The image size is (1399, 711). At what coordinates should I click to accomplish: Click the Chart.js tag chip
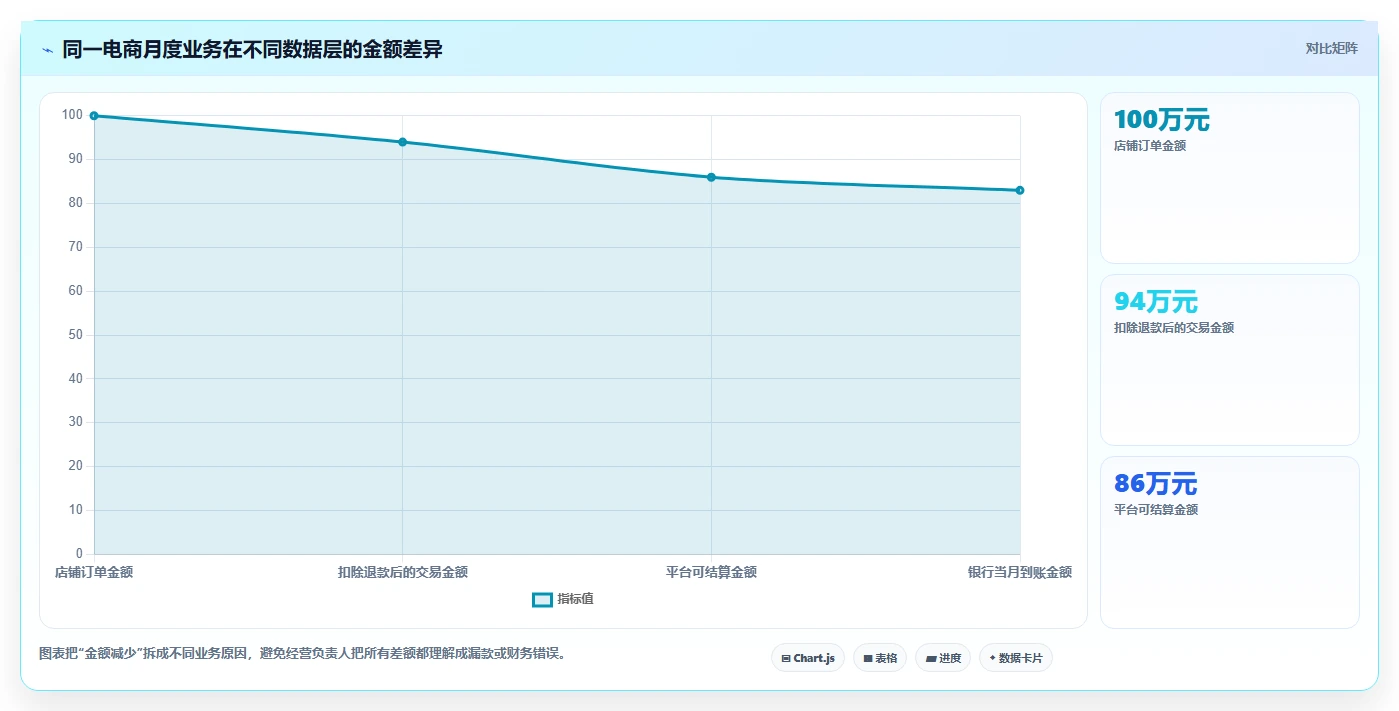808,658
